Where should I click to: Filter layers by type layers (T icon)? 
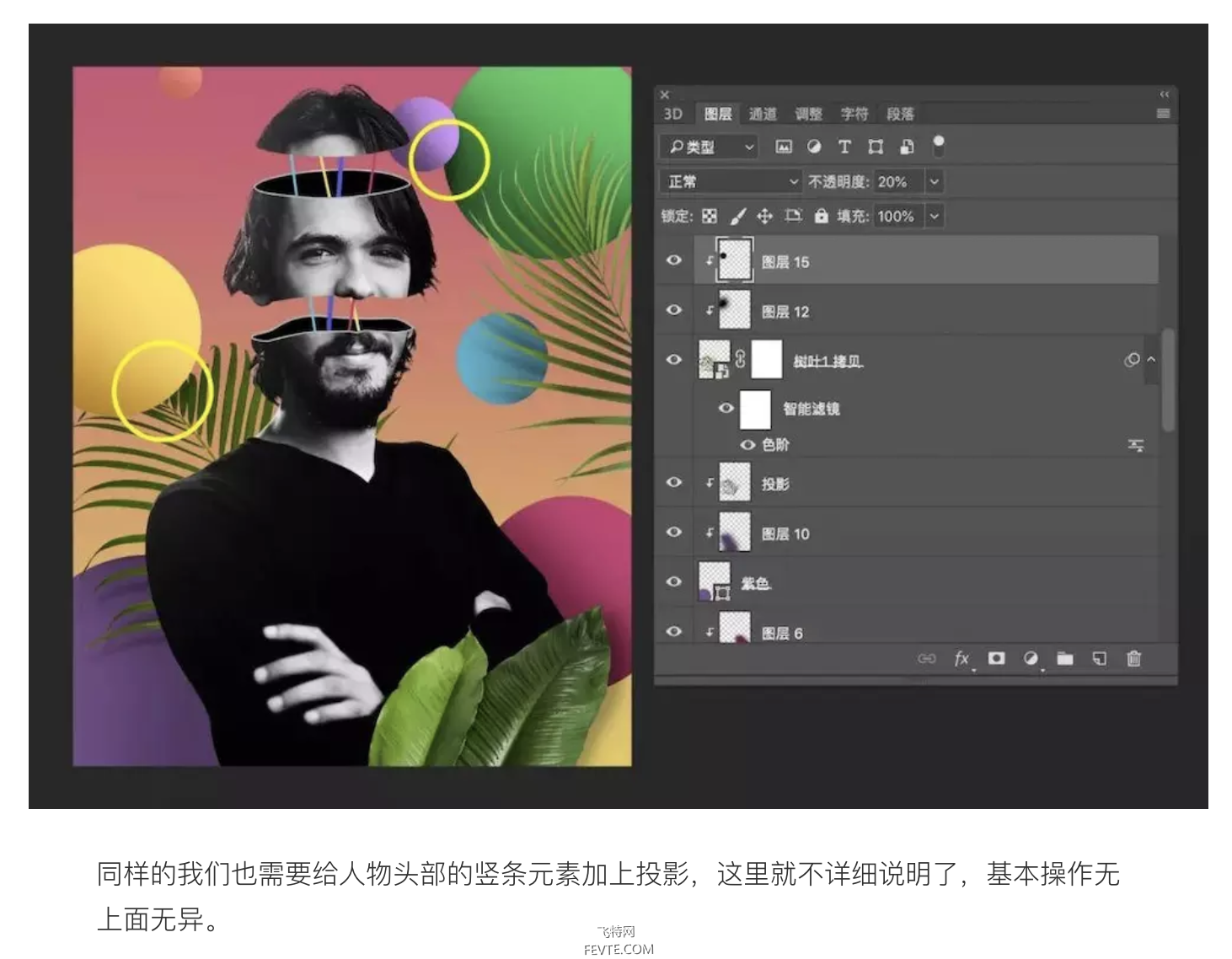pyautogui.click(x=844, y=147)
